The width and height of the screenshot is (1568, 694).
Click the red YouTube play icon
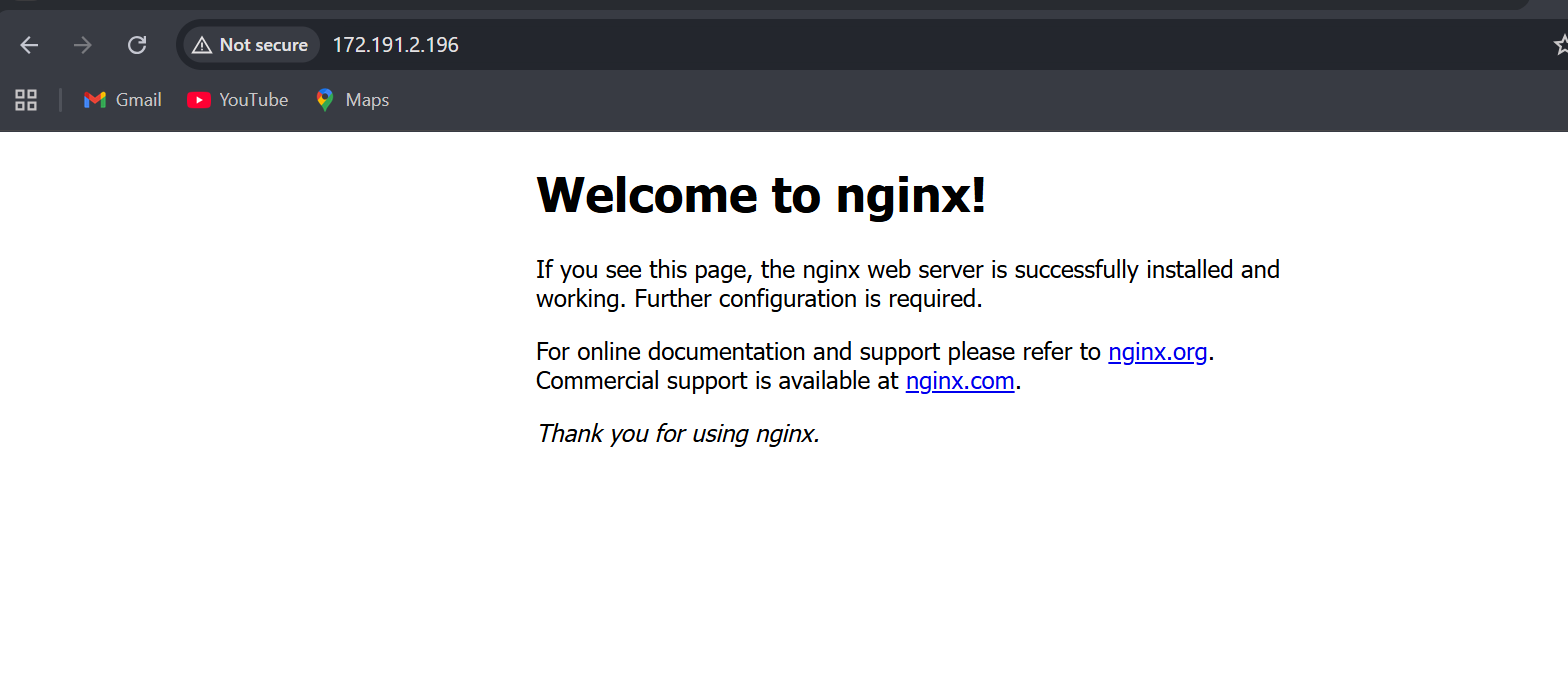pos(199,100)
